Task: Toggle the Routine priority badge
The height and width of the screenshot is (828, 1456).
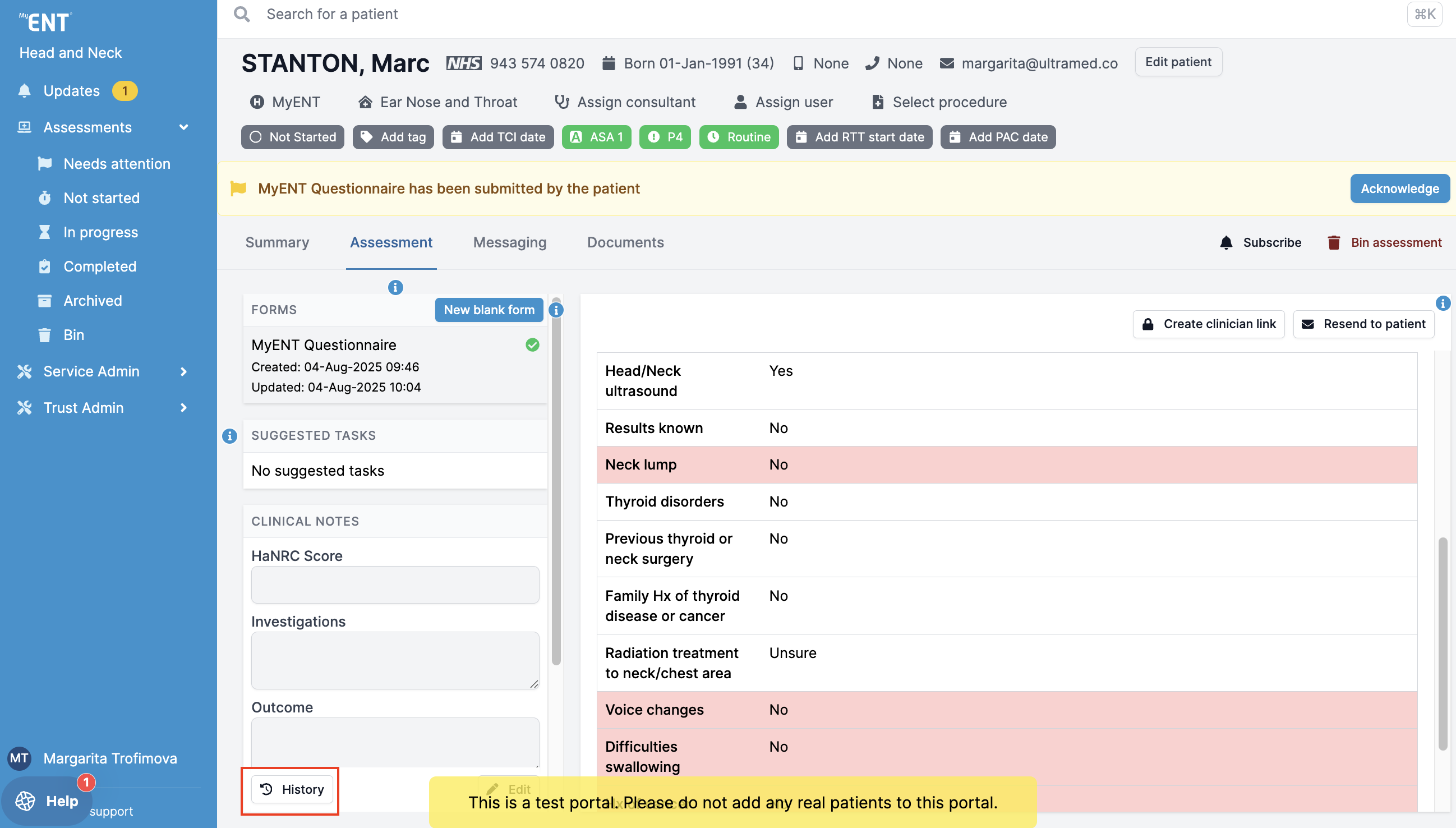Action: [739, 137]
